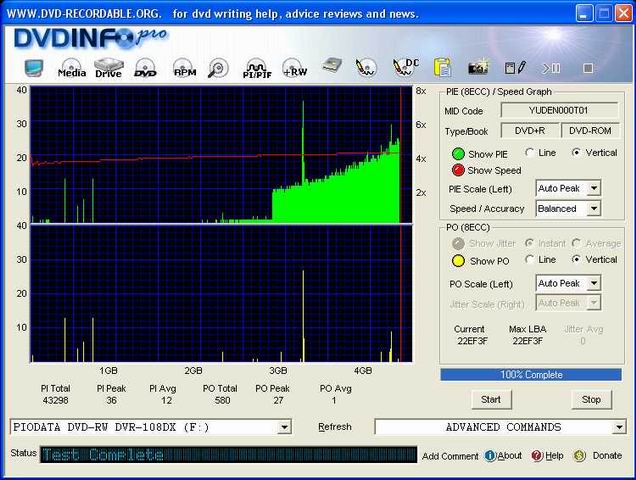The height and width of the screenshot is (480, 636).
Task: Click the red Help question icon
Action: point(537,456)
